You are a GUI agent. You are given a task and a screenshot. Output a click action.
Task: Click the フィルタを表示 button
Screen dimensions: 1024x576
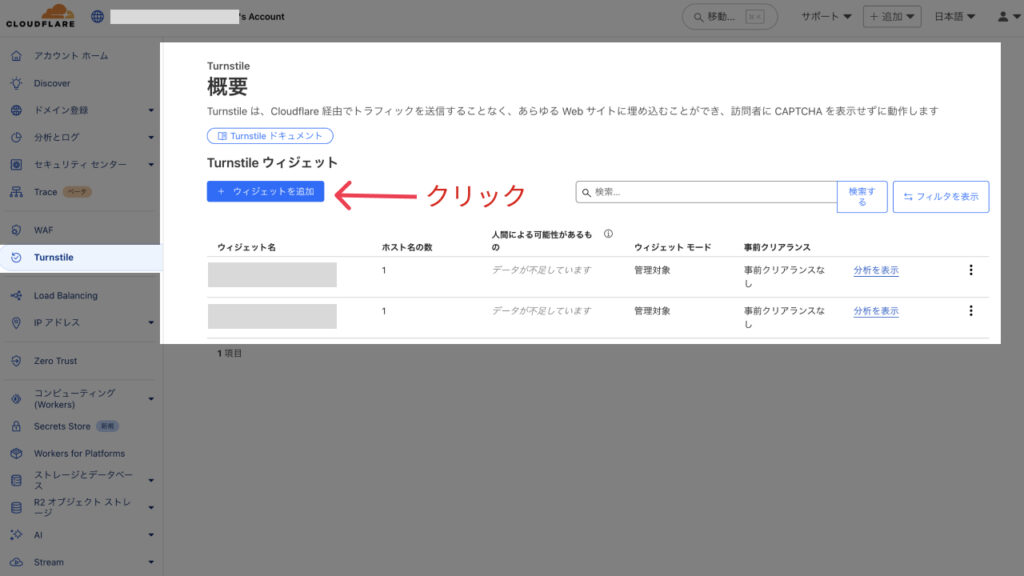click(x=940, y=197)
